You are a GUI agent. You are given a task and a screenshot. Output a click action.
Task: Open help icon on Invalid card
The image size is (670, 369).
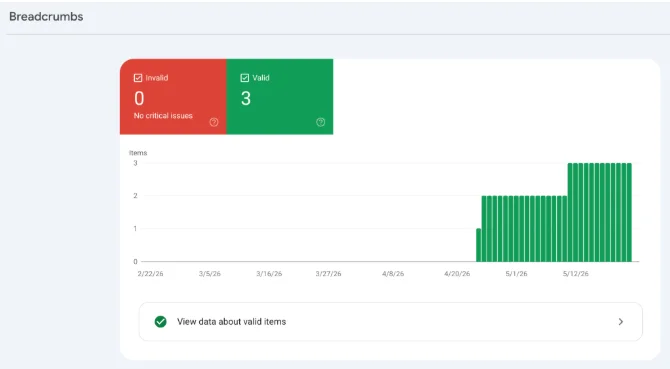pos(214,122)
